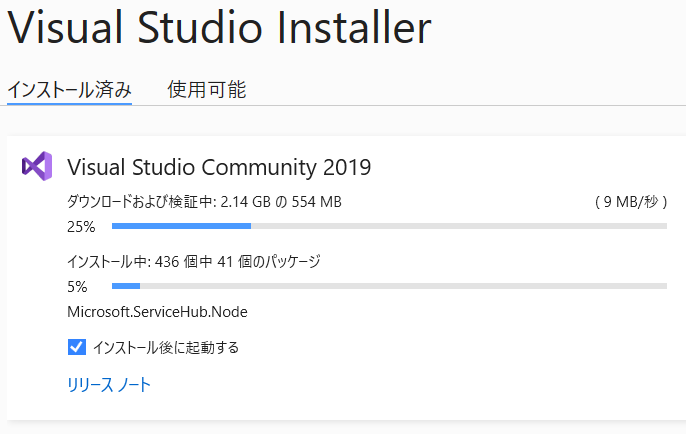Click the Visual Studio Installer heading
Image resolution: width=686 pixels, height=434 pixels.
[219, 27]
